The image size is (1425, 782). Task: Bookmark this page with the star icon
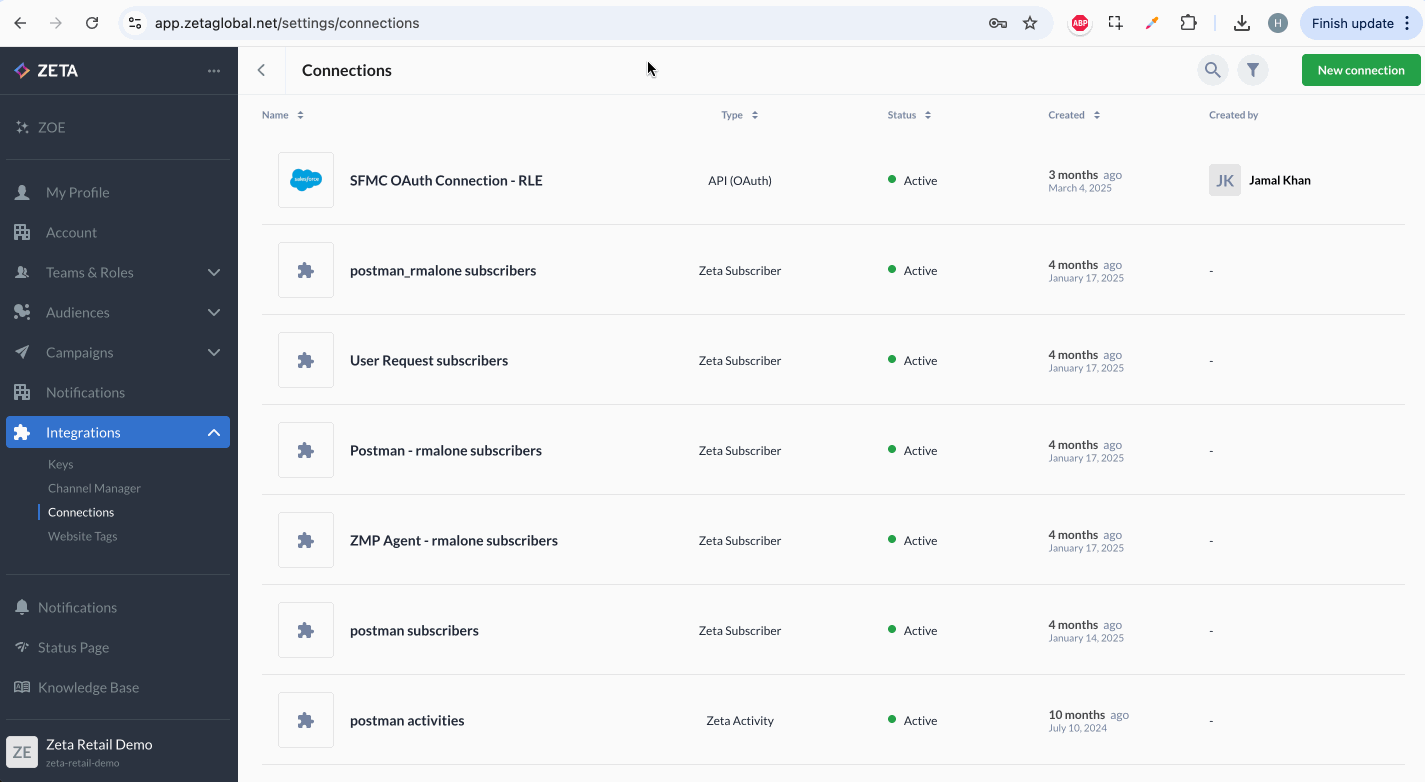[x=1030, y=23]
